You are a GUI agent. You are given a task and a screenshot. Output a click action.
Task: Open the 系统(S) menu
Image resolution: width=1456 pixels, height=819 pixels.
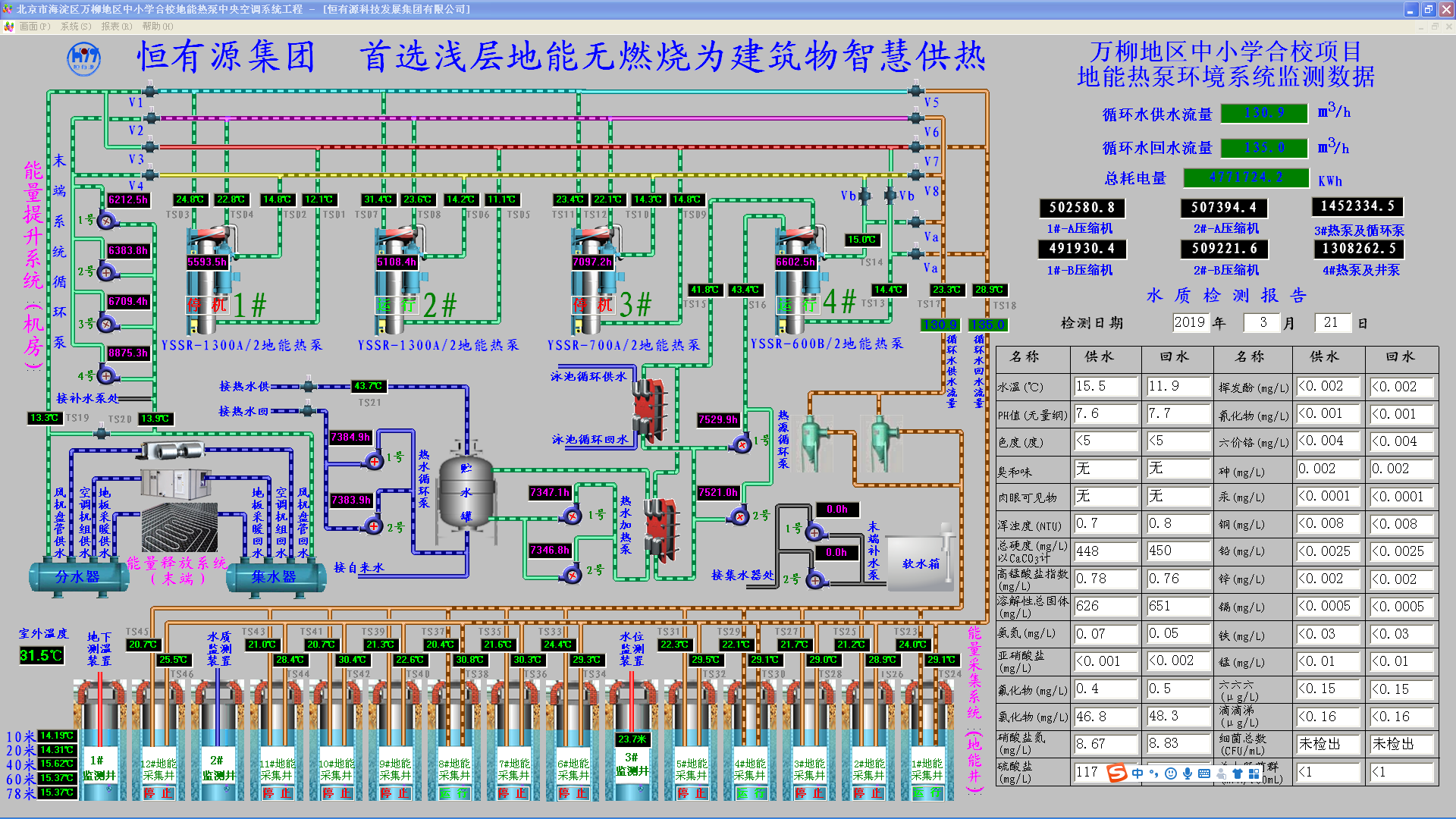75,27
